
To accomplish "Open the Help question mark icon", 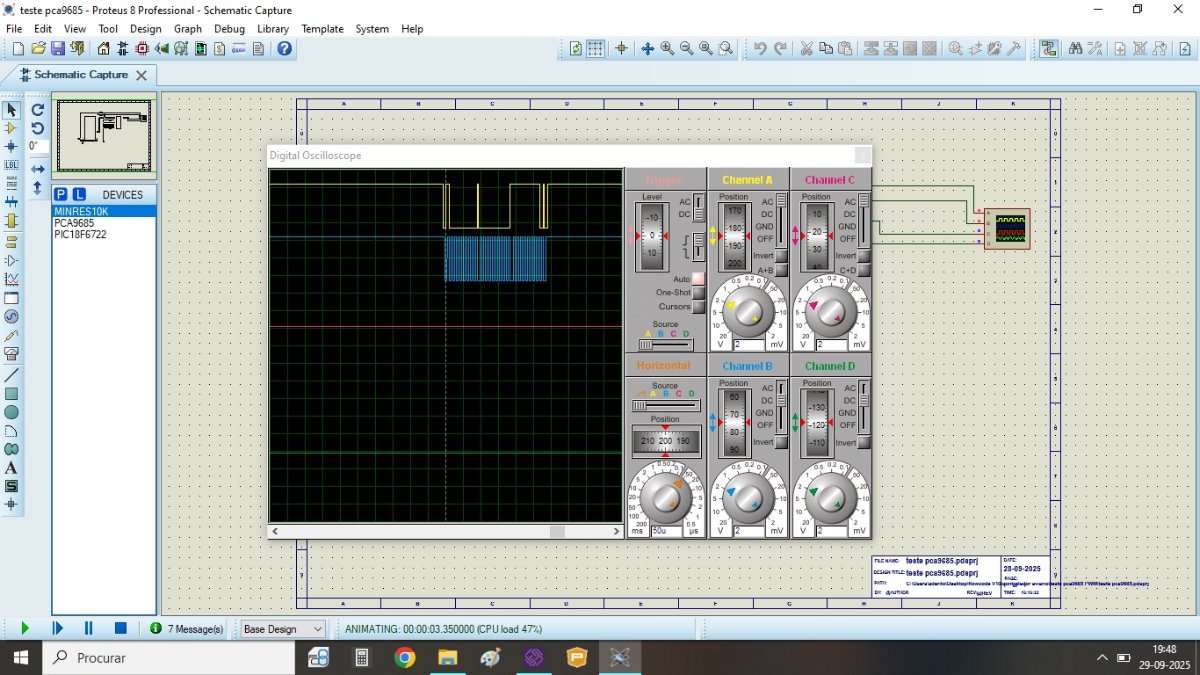I will tap(285, 48).
